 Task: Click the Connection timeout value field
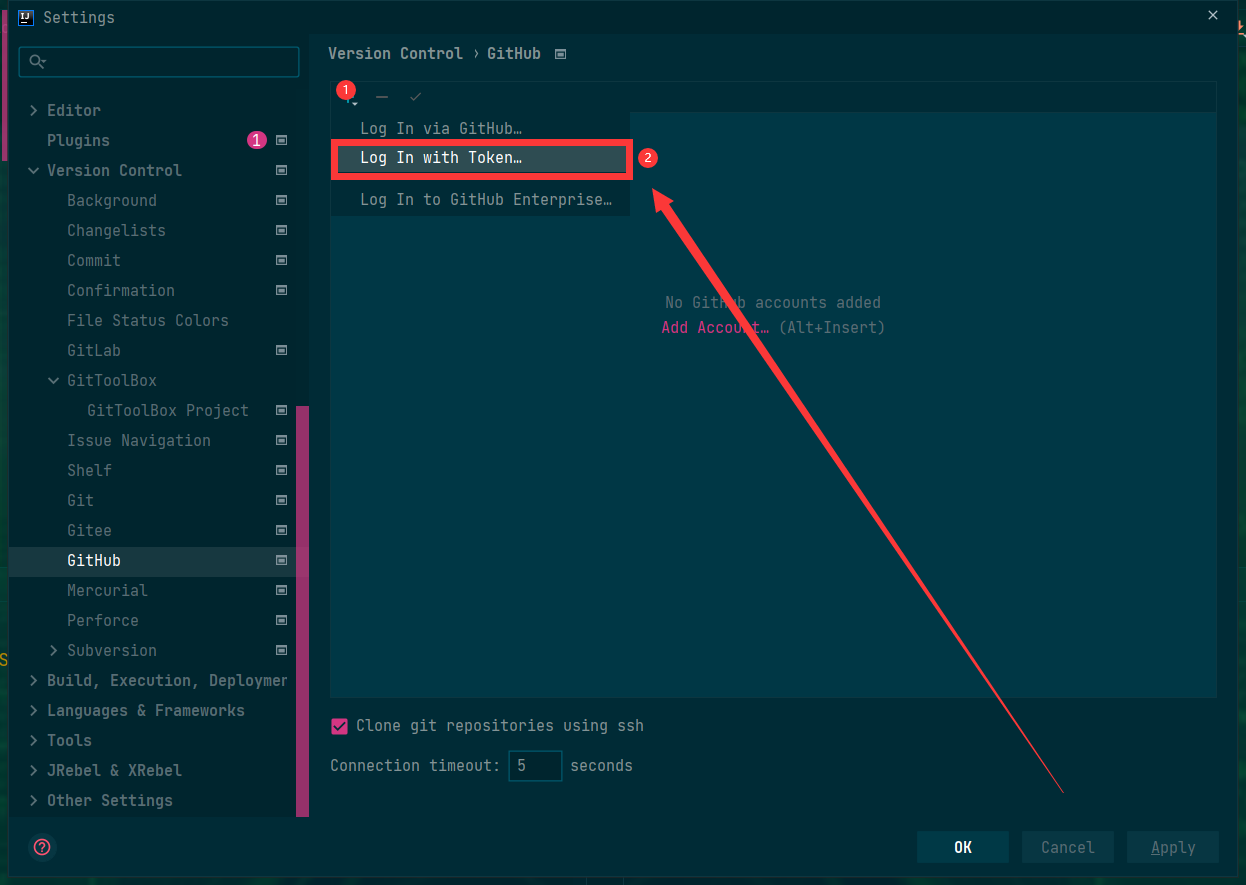click(x=535, y=766)
